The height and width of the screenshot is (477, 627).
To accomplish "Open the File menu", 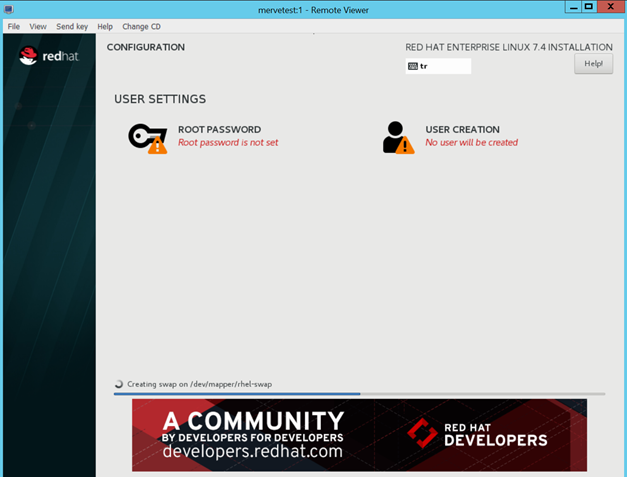I will click(14, 26).
